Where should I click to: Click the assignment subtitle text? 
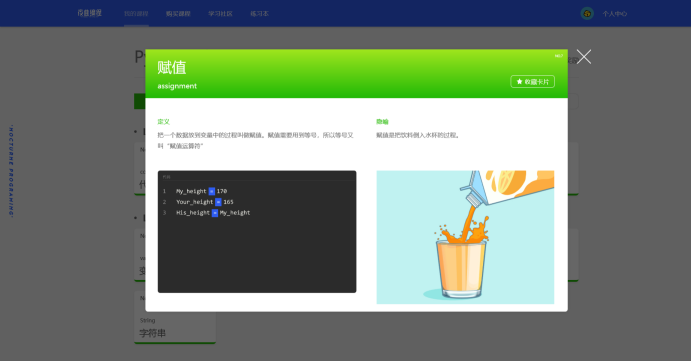(177, 86)
